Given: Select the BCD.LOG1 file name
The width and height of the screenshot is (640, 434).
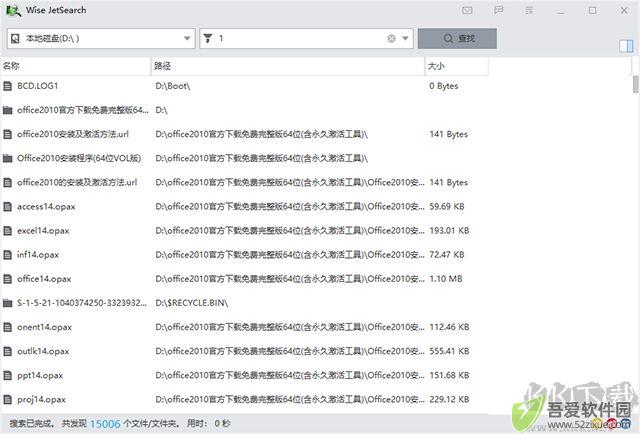Looking at the screenshot, I should (x=38, y=86).
